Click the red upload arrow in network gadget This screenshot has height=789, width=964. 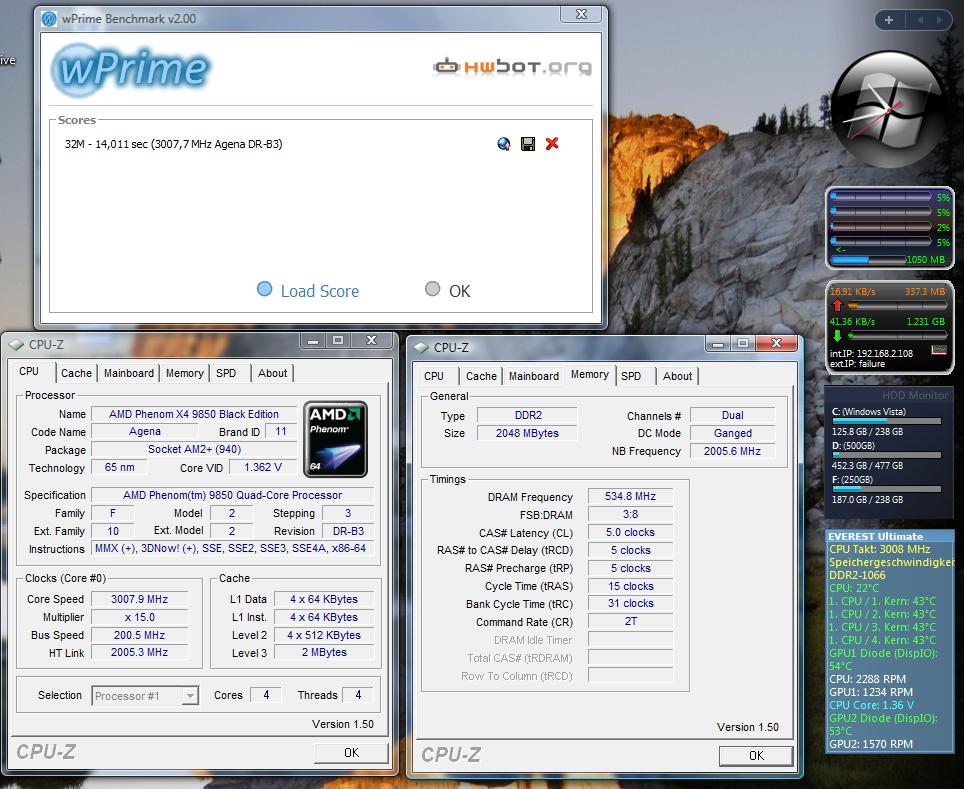837,305
